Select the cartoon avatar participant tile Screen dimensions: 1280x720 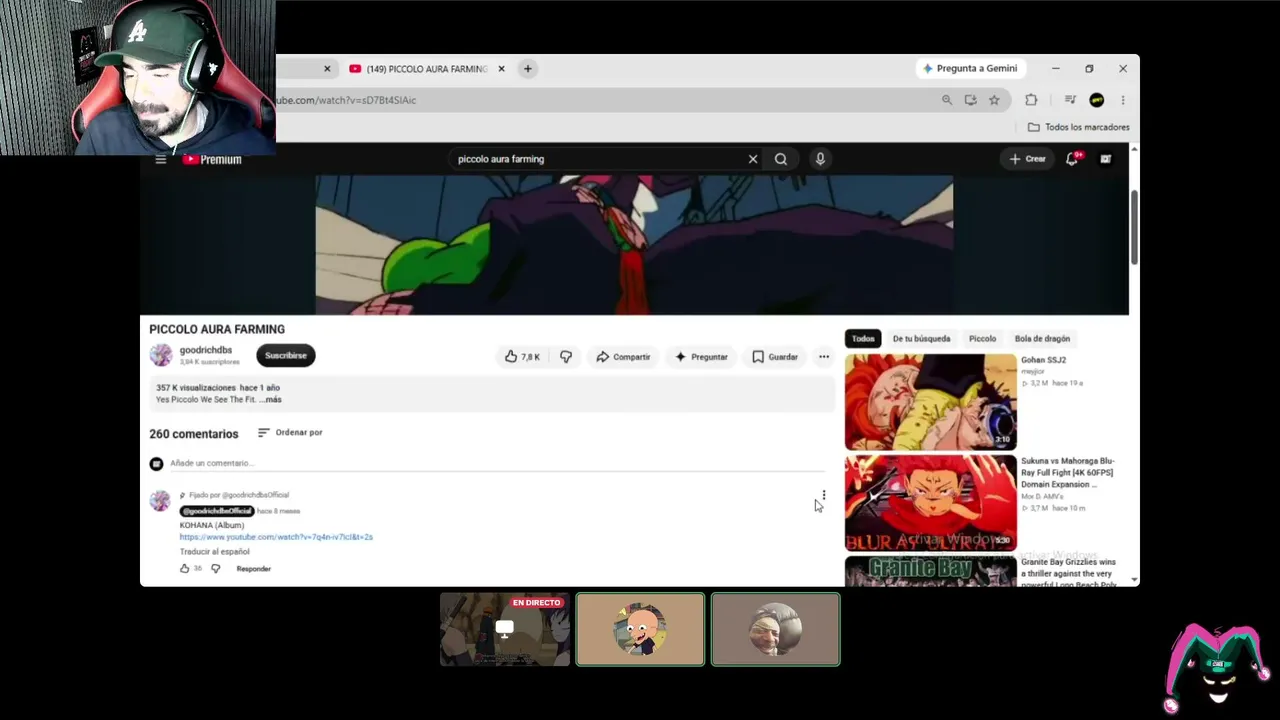point(640,629)
